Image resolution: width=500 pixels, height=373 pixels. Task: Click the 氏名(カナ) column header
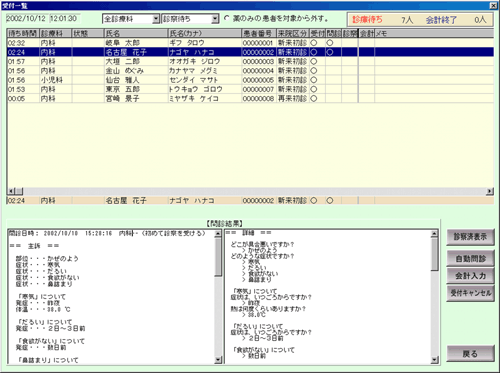pyautogui.click(x=205, y=33)
